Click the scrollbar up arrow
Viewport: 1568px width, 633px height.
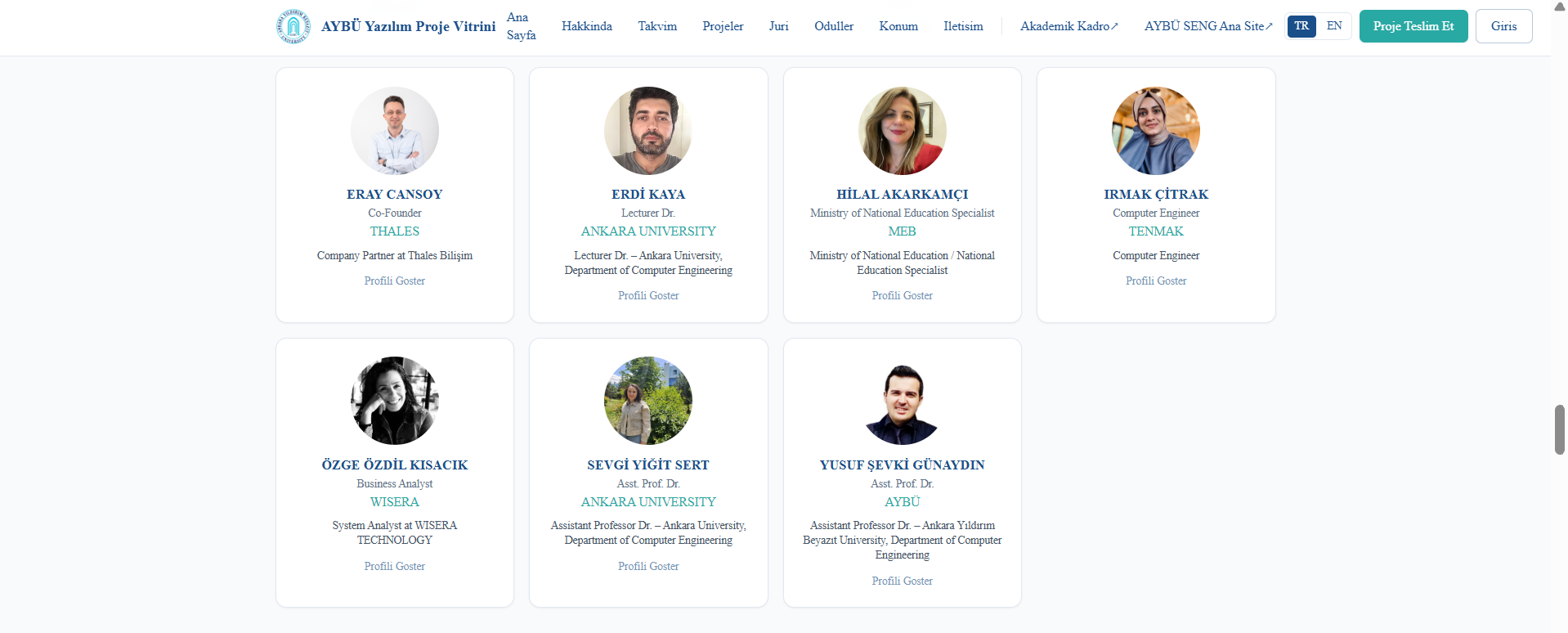(x=1560, y=7)
